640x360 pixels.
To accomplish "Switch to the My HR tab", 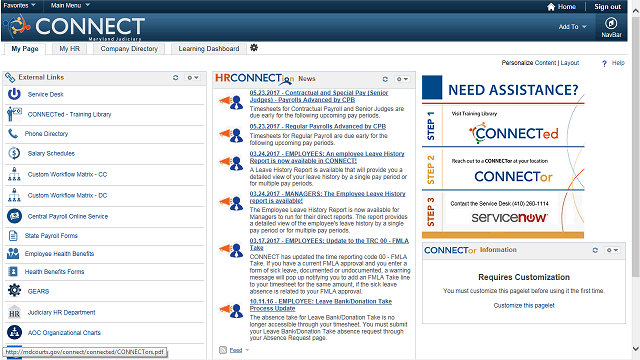I will [x=69, y=49].
